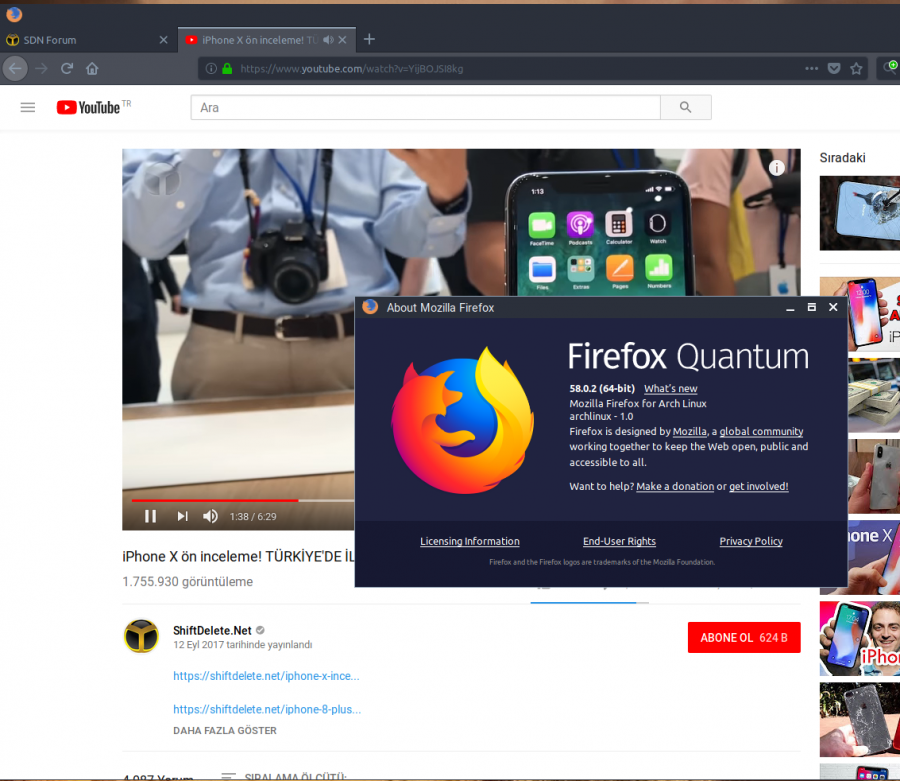Reload the current YouTube page
This screenshot has width=900, height=781.
point(67,69)
